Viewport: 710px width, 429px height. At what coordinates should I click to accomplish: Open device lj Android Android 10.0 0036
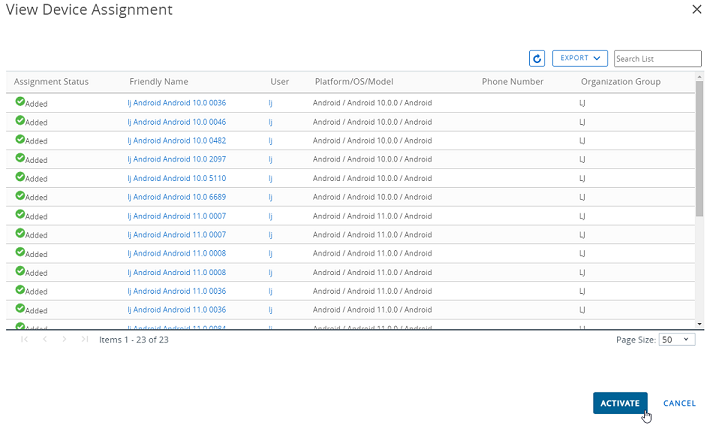[x=176, y=102]
